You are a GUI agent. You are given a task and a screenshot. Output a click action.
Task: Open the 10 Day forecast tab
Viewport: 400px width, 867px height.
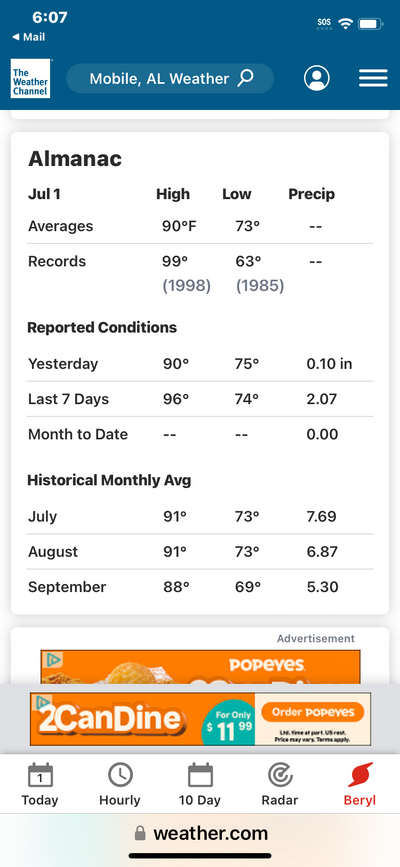pyautogui.click(x=200, y=784)
